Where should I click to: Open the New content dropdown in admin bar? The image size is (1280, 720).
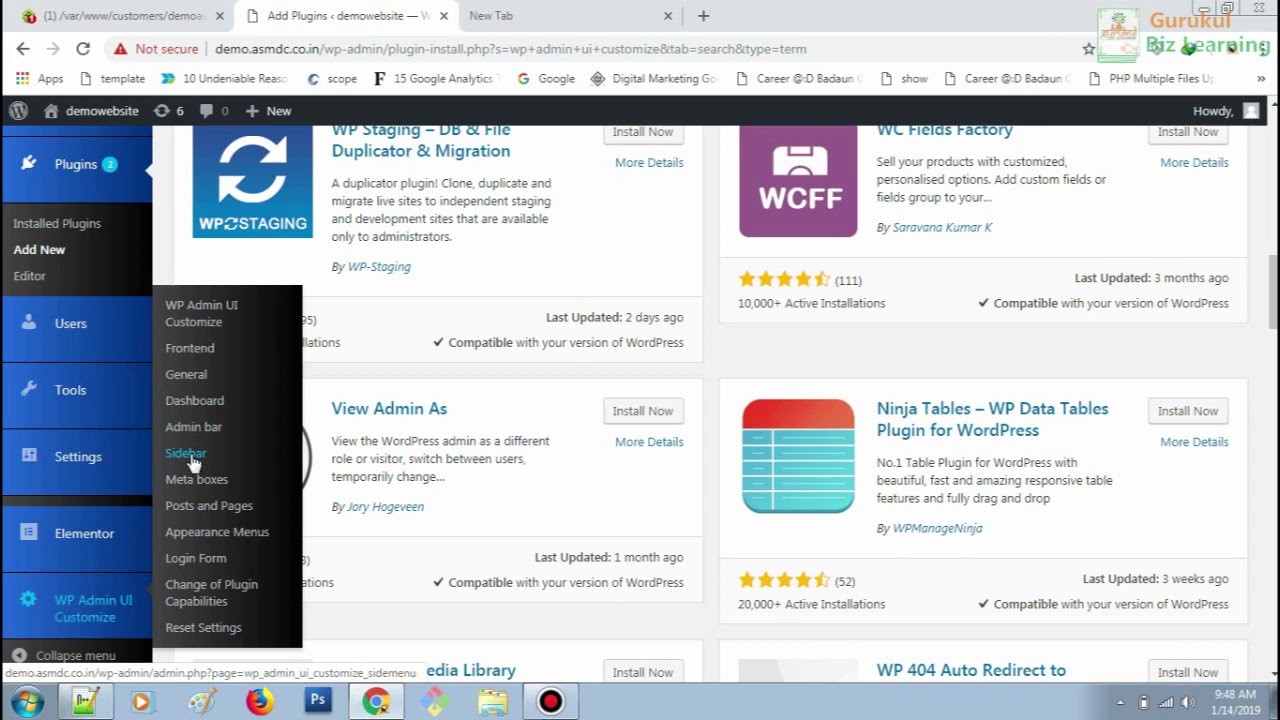[x=268, y=111]
